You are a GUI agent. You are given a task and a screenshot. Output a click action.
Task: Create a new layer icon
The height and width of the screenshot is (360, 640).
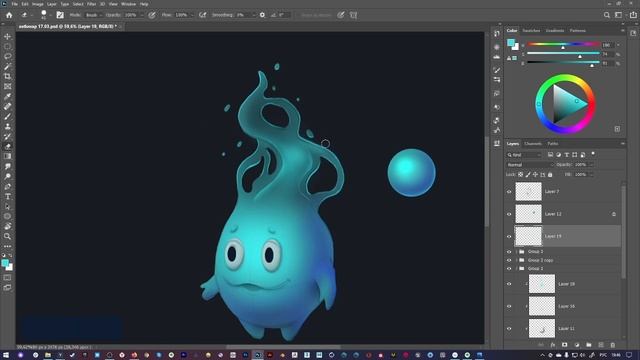[601, 345]
